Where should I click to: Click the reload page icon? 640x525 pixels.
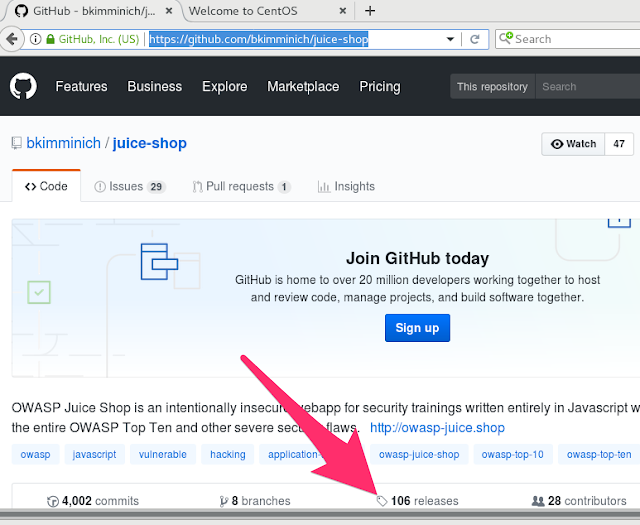(x=474, y=39)
